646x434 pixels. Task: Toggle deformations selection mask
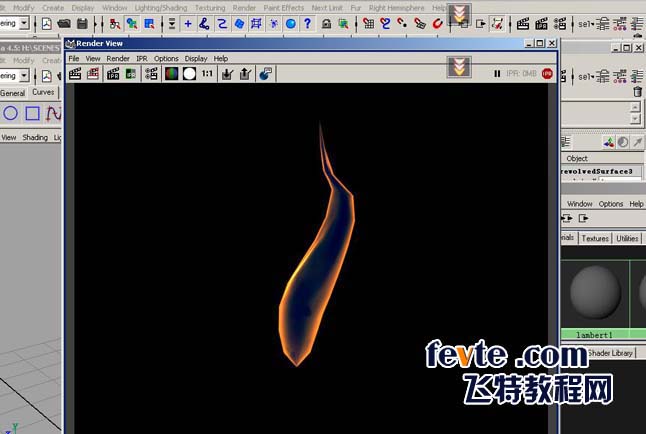tap(256, 24)
